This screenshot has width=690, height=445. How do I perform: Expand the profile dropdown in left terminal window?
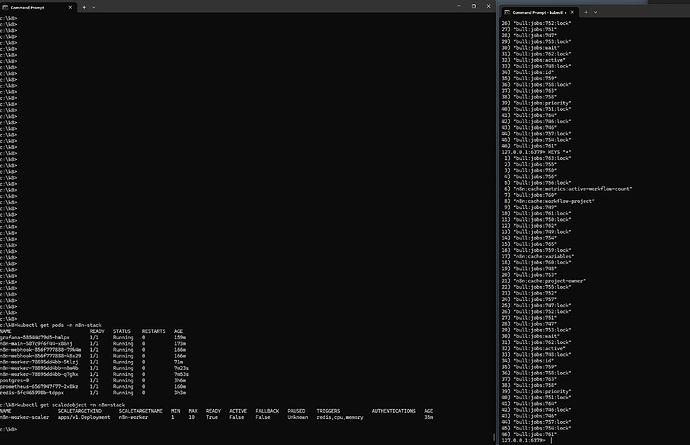pyautogui.click(x=94, y=7)
